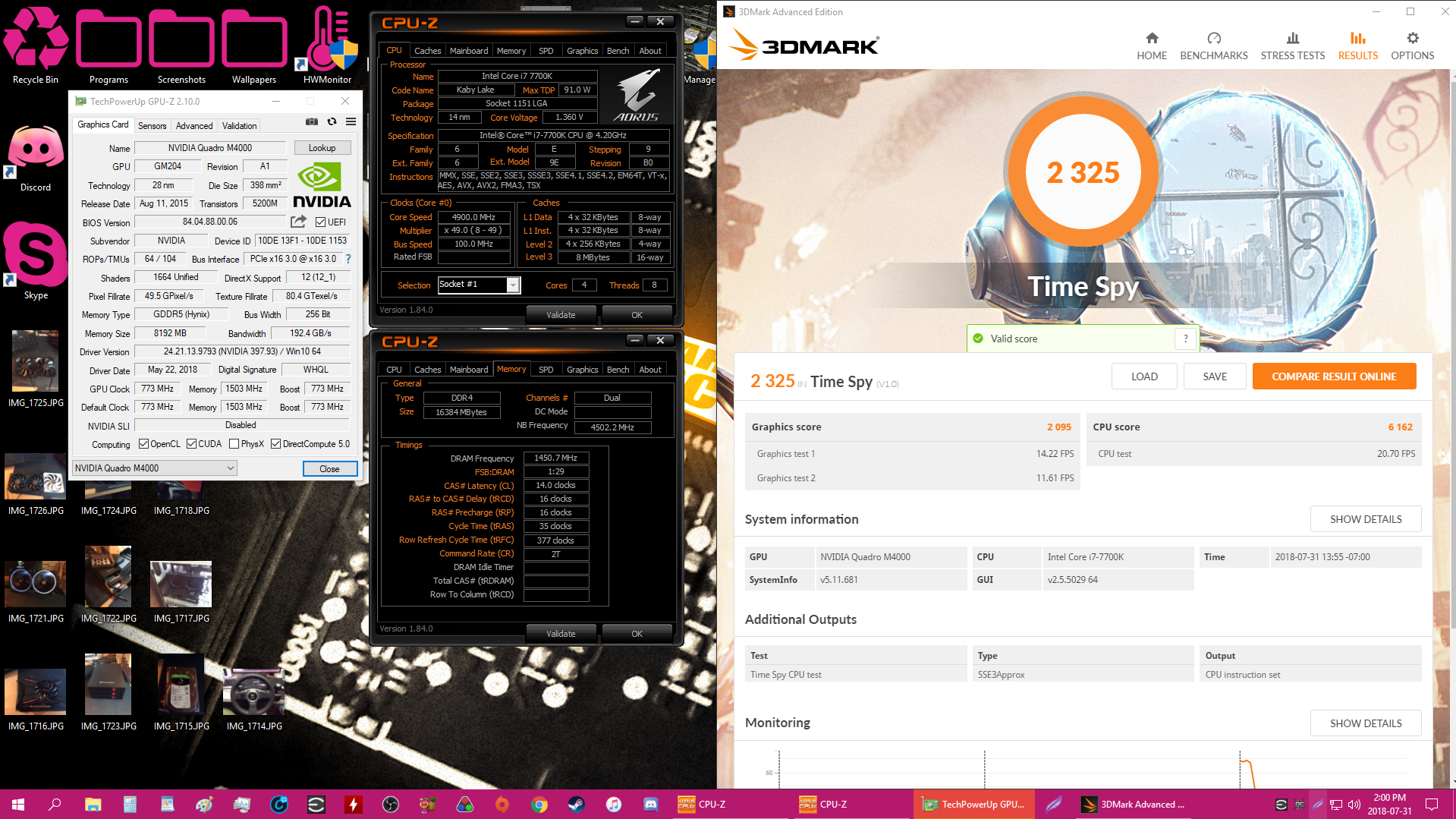Image resolution: width=1456 pixels, height=819 pixels.
Task: Click the GPU-Z Close button
Action: [x=329, y=469]
